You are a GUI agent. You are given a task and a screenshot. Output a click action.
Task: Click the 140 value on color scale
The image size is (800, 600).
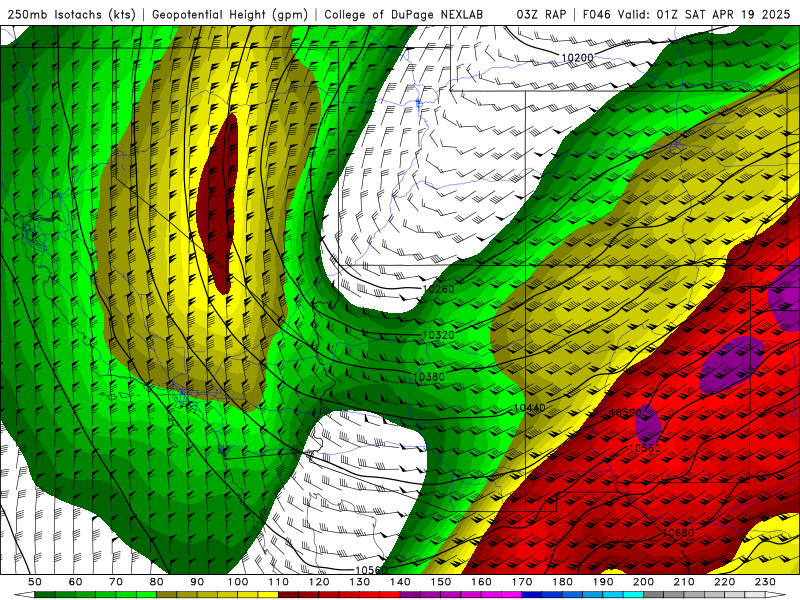[400, 582]
